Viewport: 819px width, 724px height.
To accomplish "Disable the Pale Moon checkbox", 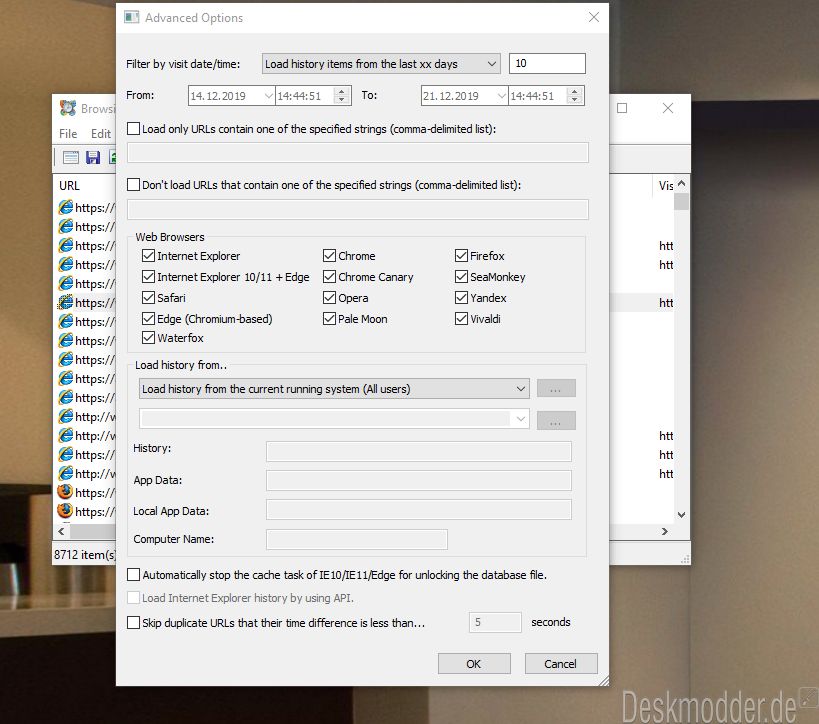I will coord(329,319).
